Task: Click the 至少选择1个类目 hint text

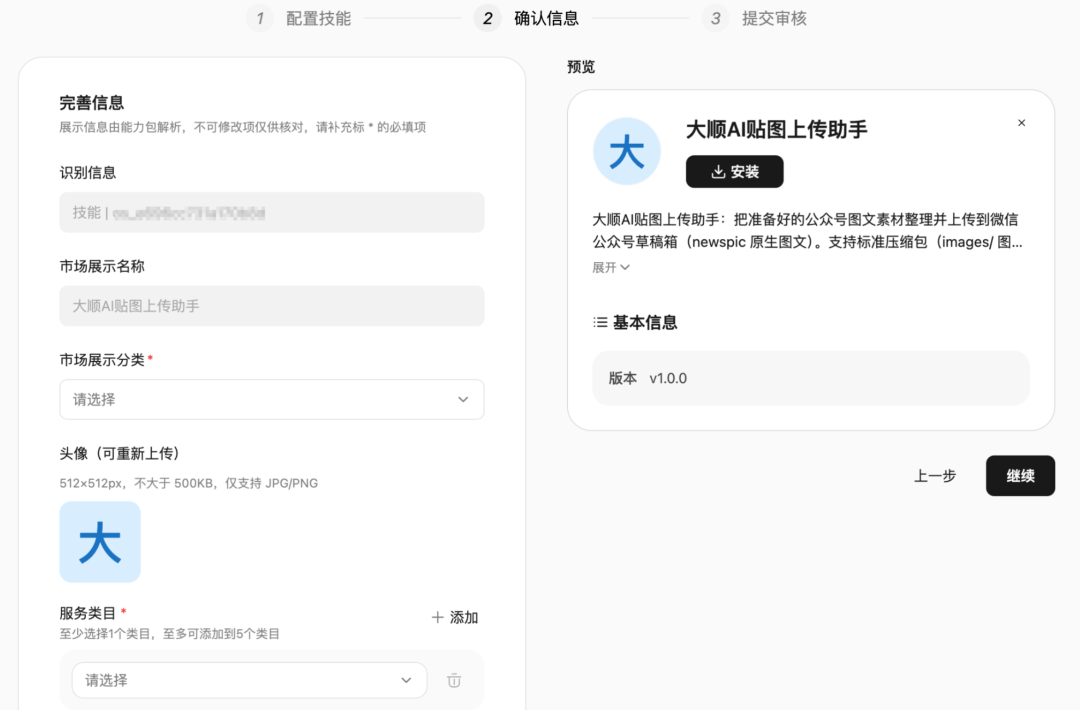Action: tap(169, 634)
